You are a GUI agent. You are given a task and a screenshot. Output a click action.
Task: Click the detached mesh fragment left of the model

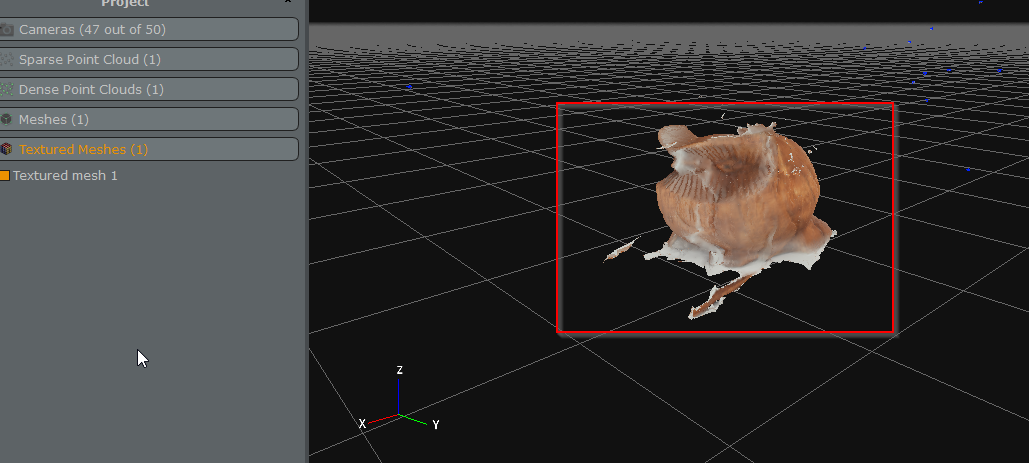[x=620, y=250]
